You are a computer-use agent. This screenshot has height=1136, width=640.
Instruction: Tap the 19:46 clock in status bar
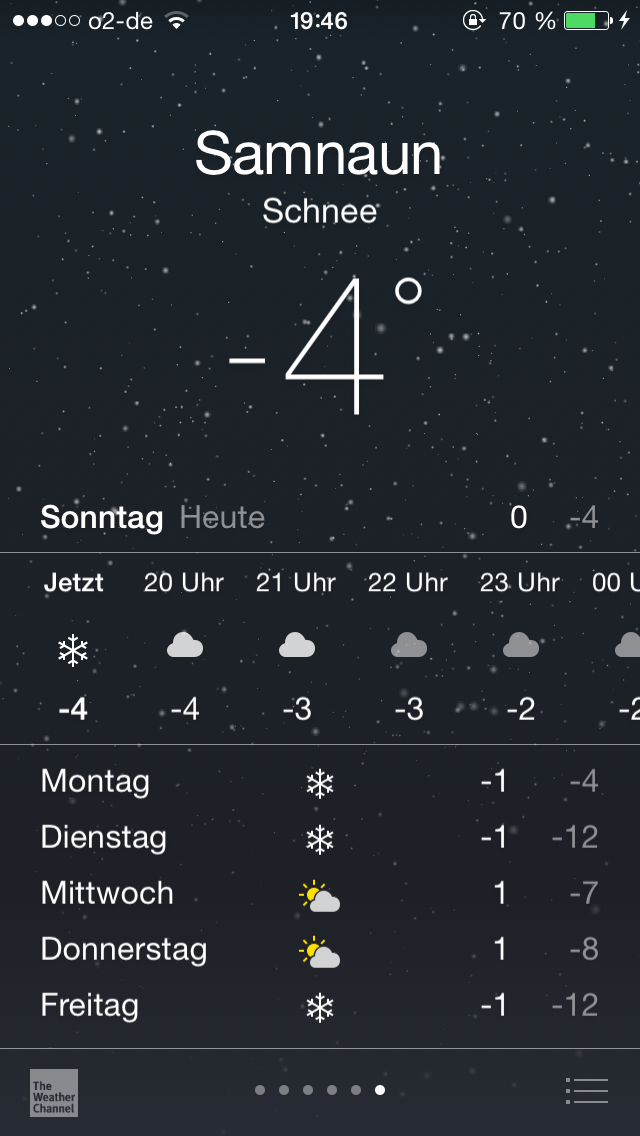(x=319, y=21)
